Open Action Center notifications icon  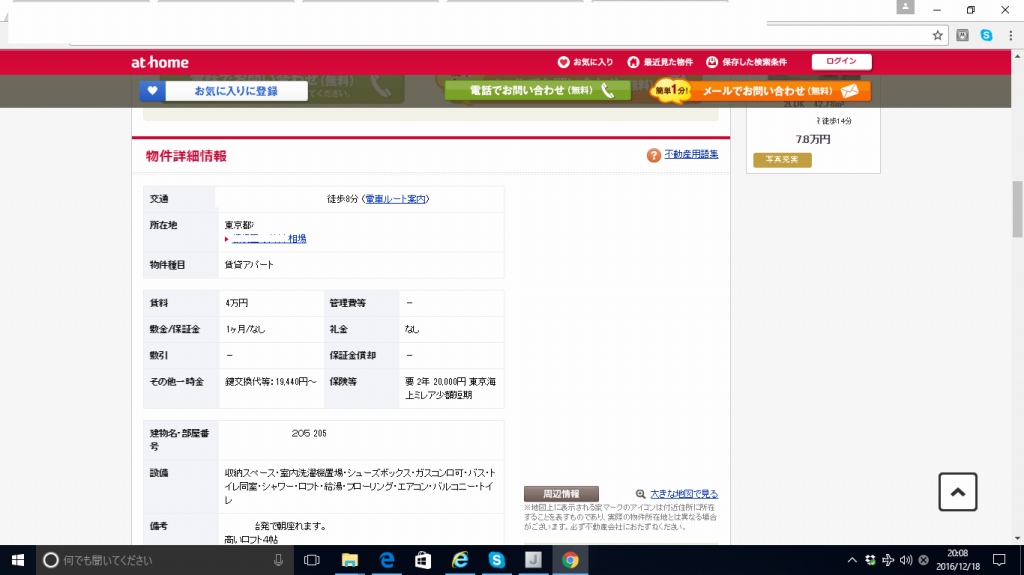999,560
